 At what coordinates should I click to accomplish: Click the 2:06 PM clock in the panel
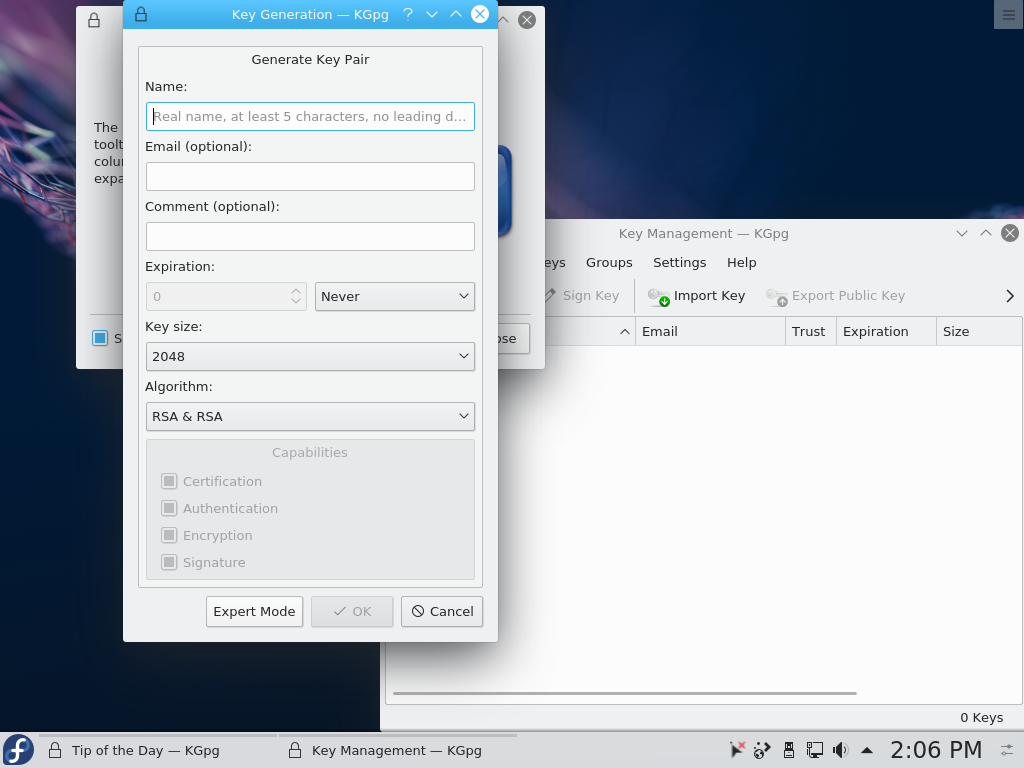(x=936, y=750)
